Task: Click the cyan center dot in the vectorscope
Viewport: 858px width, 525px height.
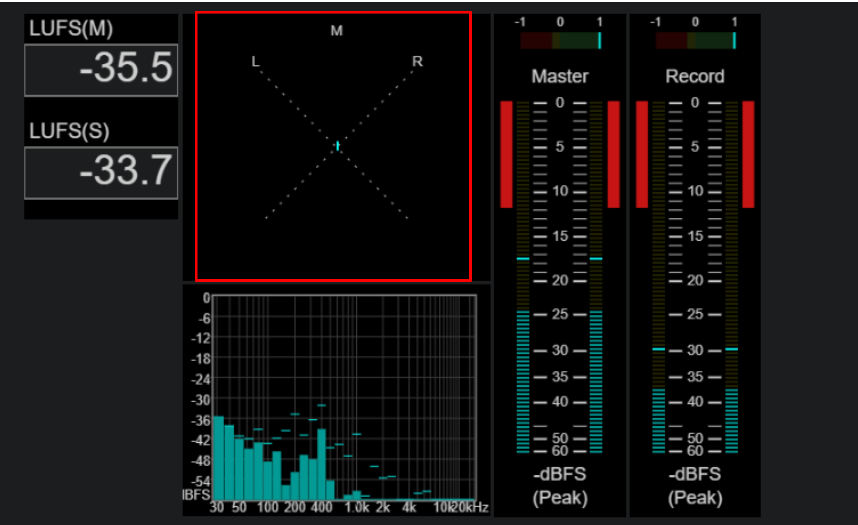Action: [x=338, y=146]
